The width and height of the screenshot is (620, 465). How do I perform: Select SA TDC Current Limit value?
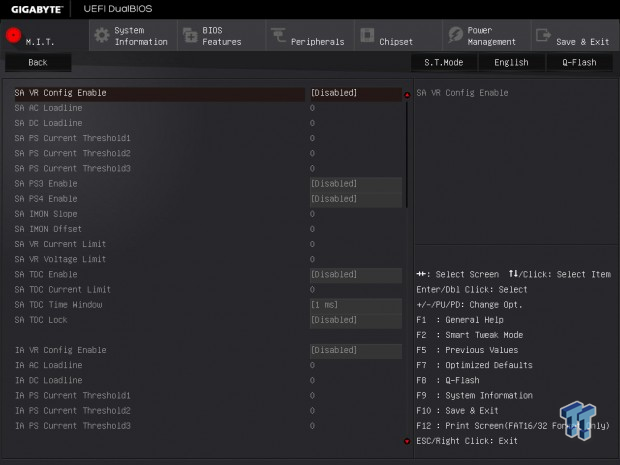312,290
